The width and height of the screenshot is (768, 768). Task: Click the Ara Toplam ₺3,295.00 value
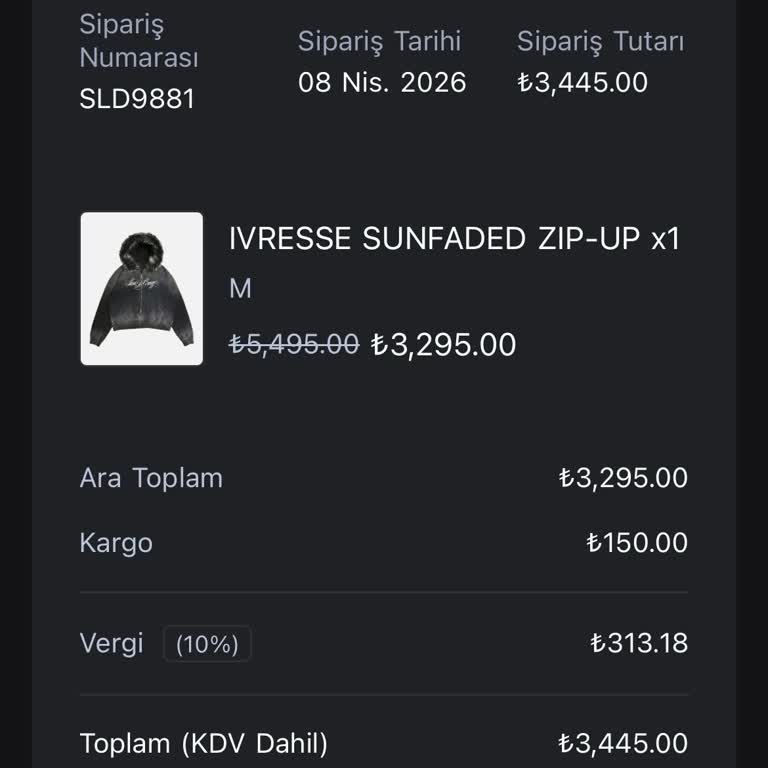coord(623,478)
